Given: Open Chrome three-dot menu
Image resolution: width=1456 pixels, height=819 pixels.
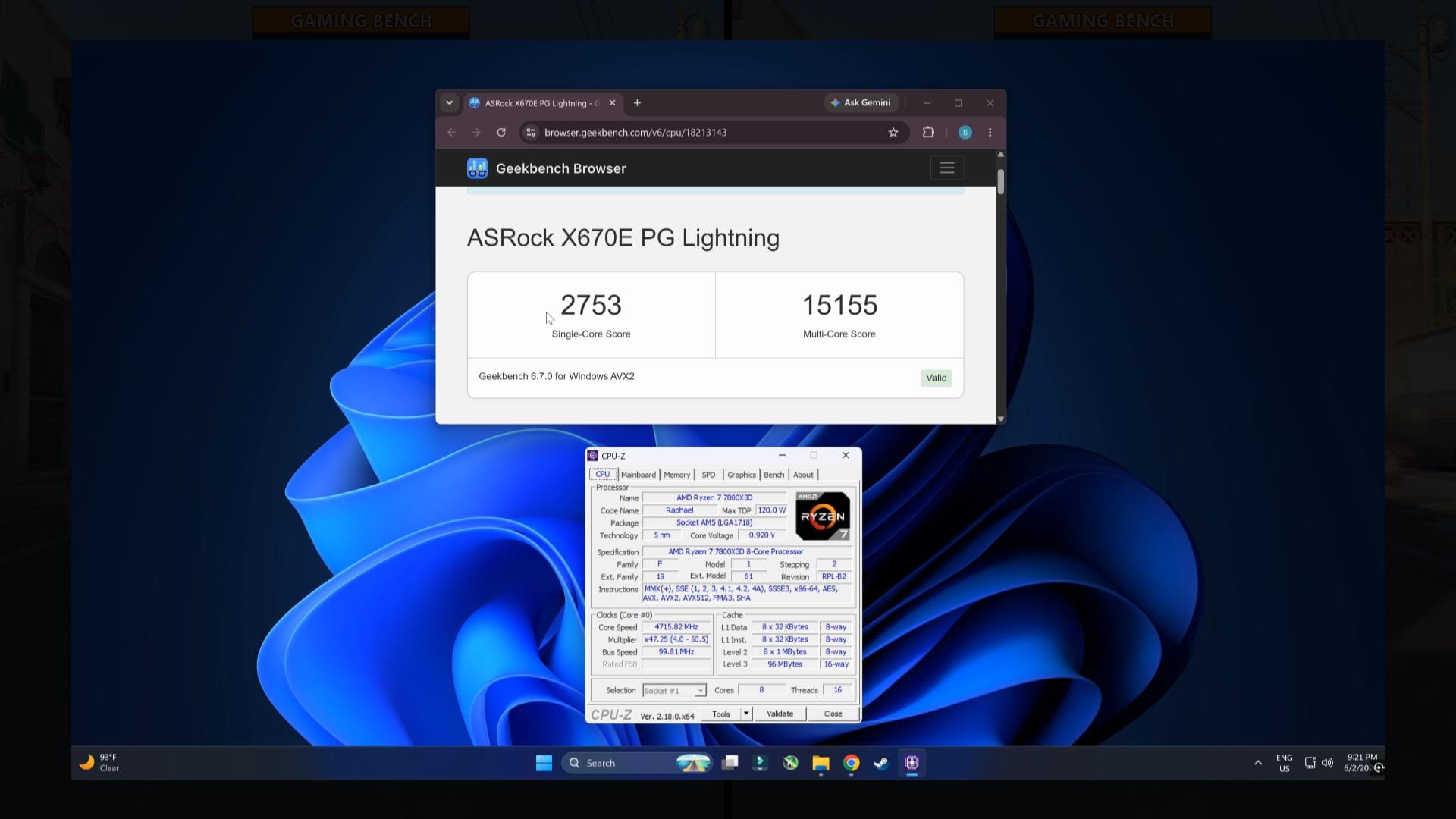Looking at the screenshot, I should click(990, 133).
